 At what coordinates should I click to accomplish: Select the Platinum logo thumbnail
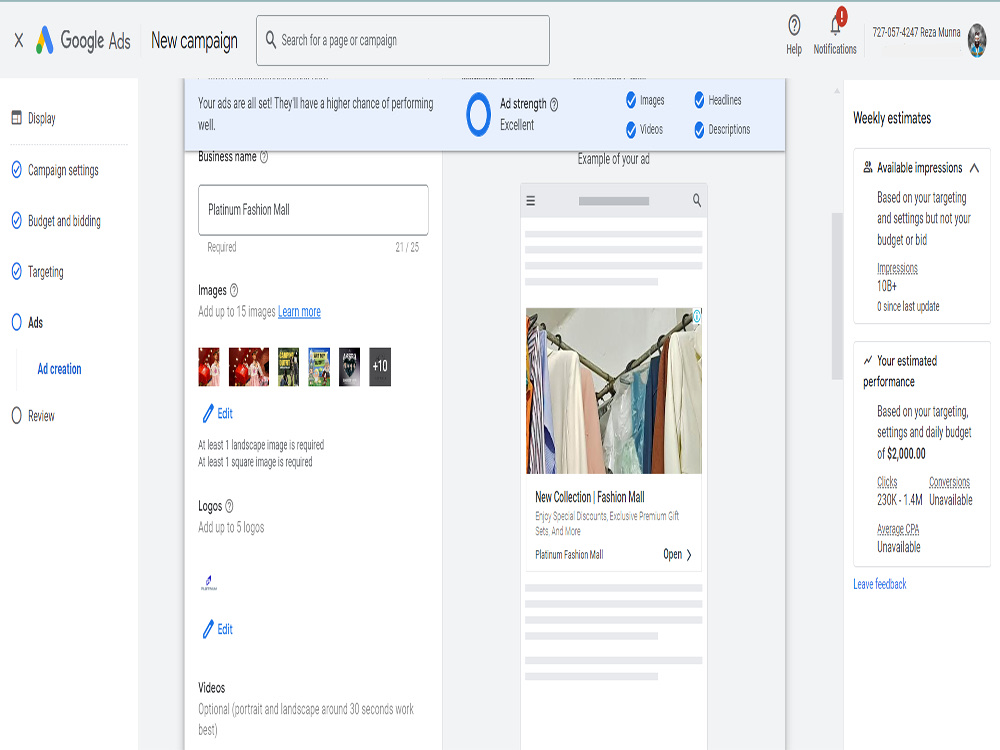point(209,582)
